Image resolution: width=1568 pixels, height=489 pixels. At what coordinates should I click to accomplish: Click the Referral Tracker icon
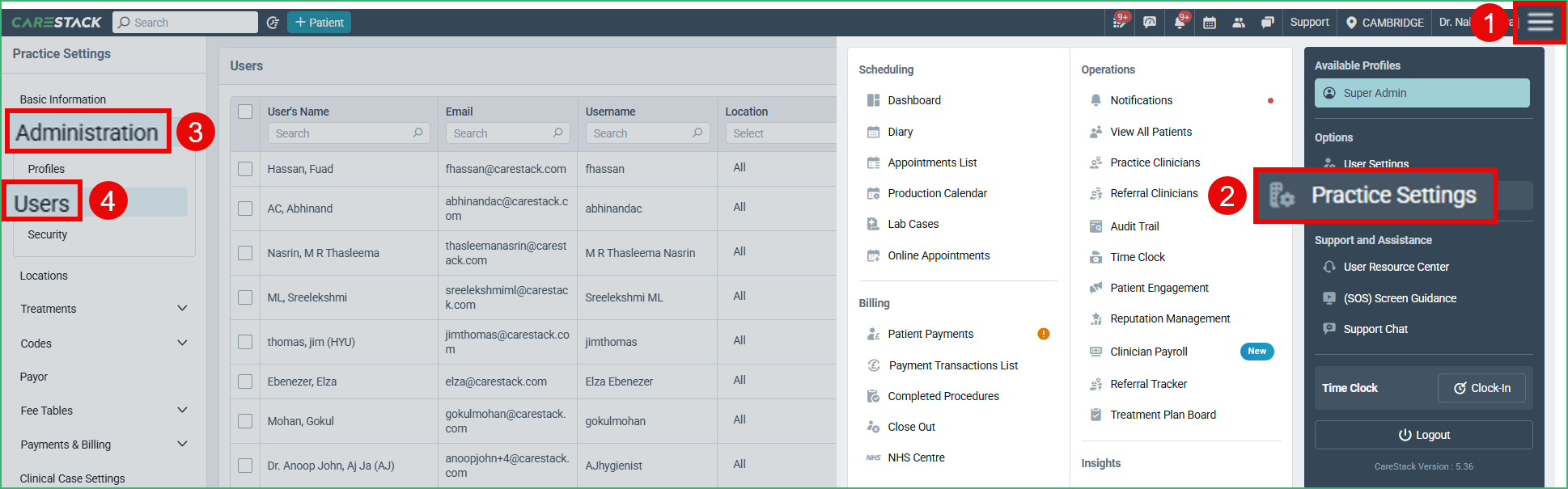tap(1095, 384)
